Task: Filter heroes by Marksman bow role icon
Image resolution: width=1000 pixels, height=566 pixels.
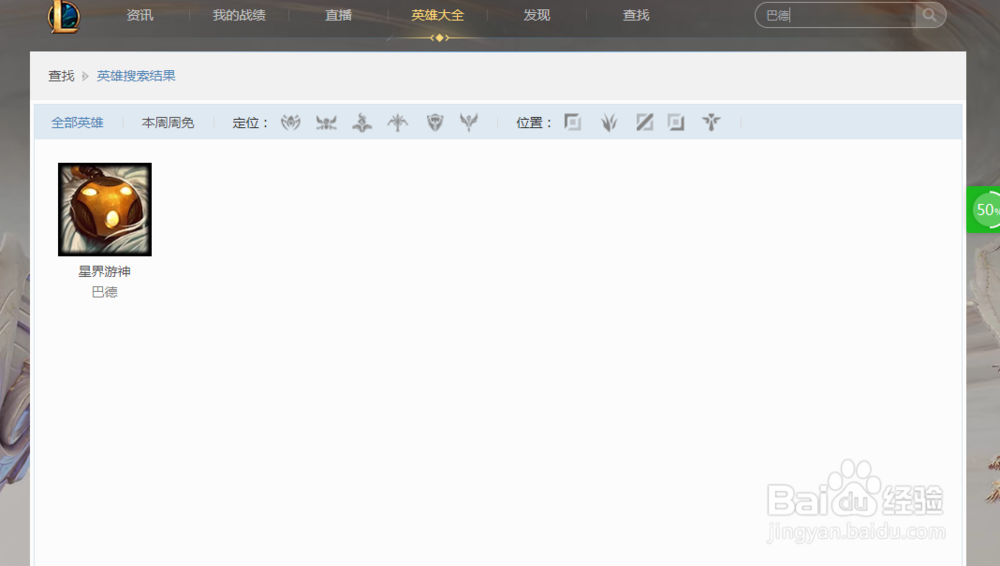Action: (x=397, y=122)
